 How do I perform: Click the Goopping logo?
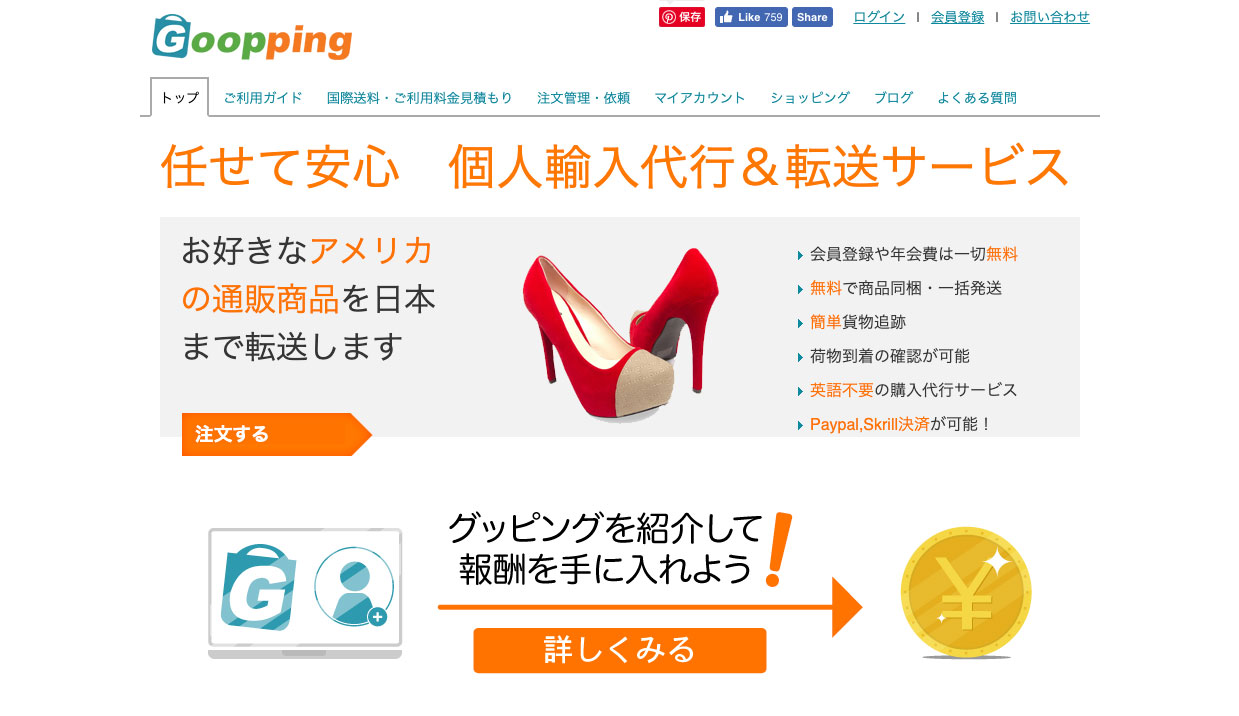(x=252, y=38)
